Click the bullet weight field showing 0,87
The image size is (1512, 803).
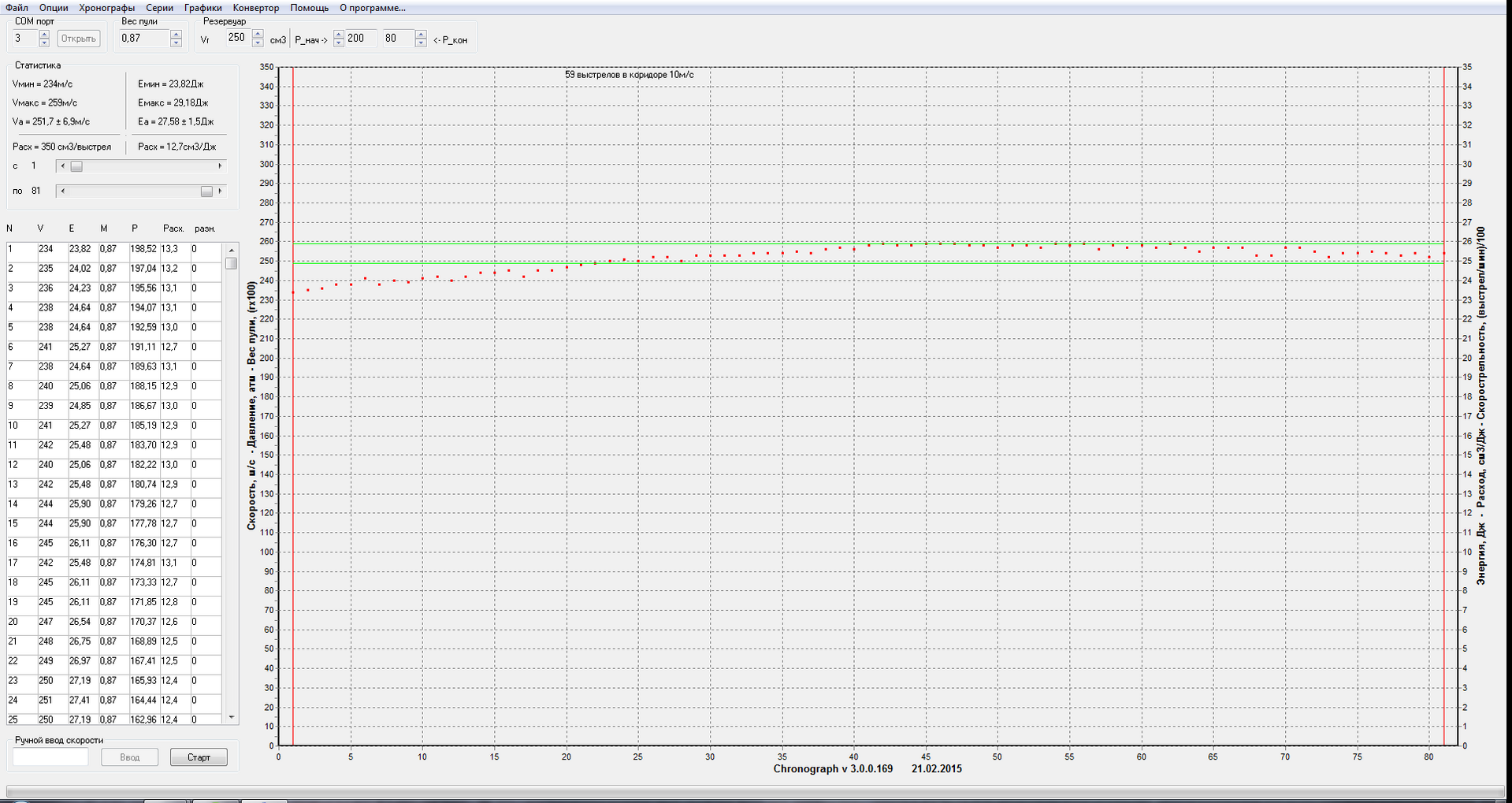[143, 39]
